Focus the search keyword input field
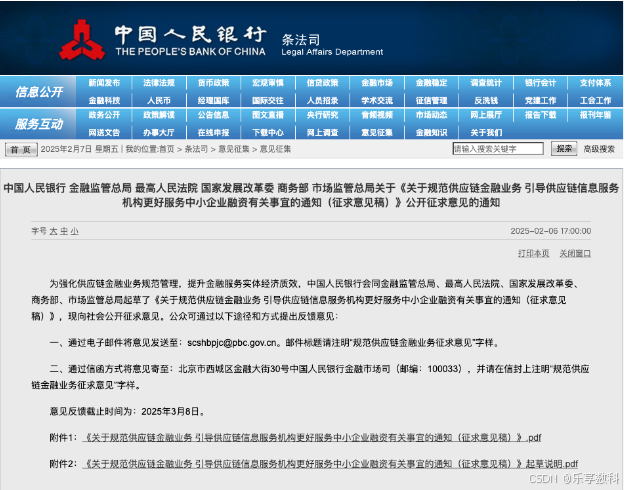Viewport: 625px width, 490px height. [498, 149]
